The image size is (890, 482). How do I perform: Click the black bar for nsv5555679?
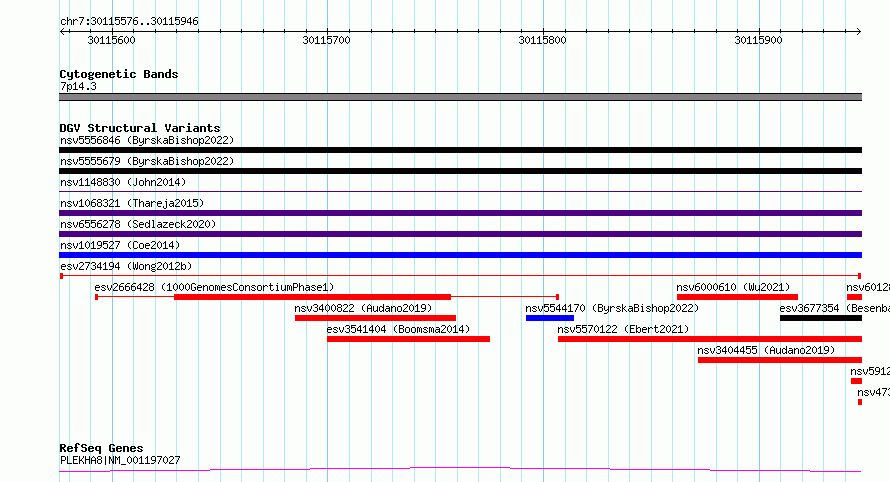click(460, 171)
